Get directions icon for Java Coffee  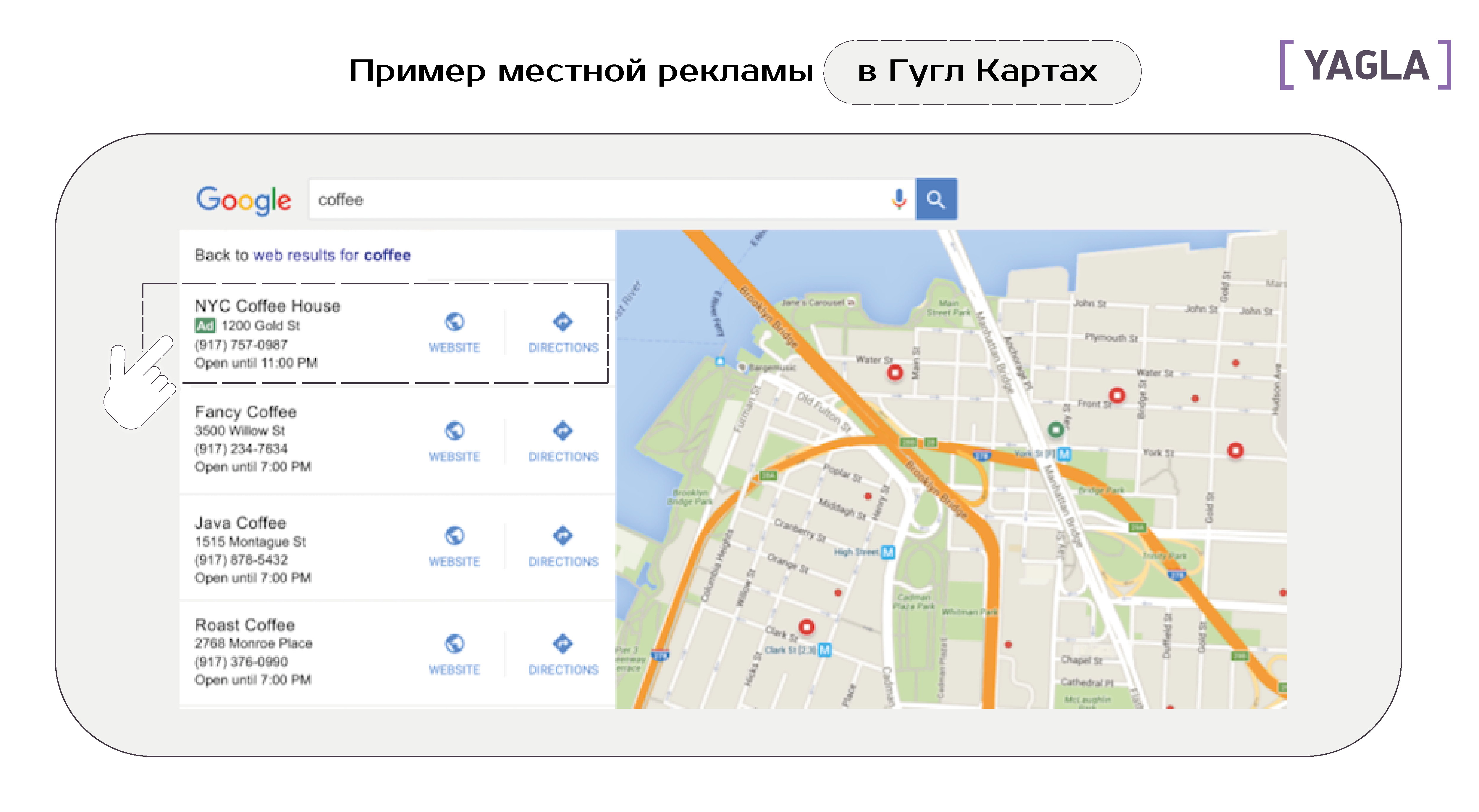pyautogui.click(x=563, y=536)
